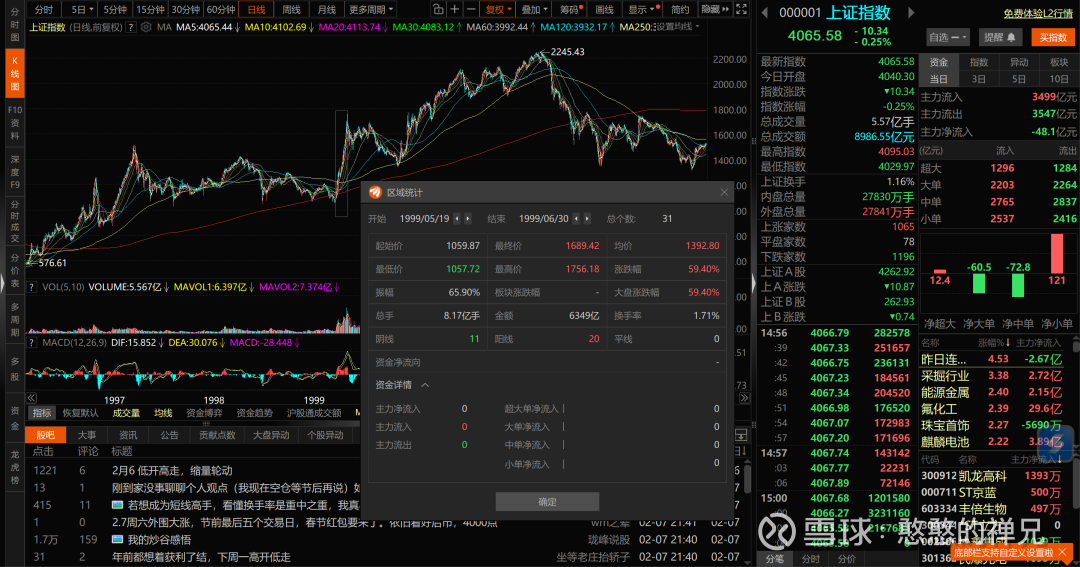Toggle the 成交量 indicator
Image resolution: width=1080 pixels, height=567 pixels.
[126, 413]
